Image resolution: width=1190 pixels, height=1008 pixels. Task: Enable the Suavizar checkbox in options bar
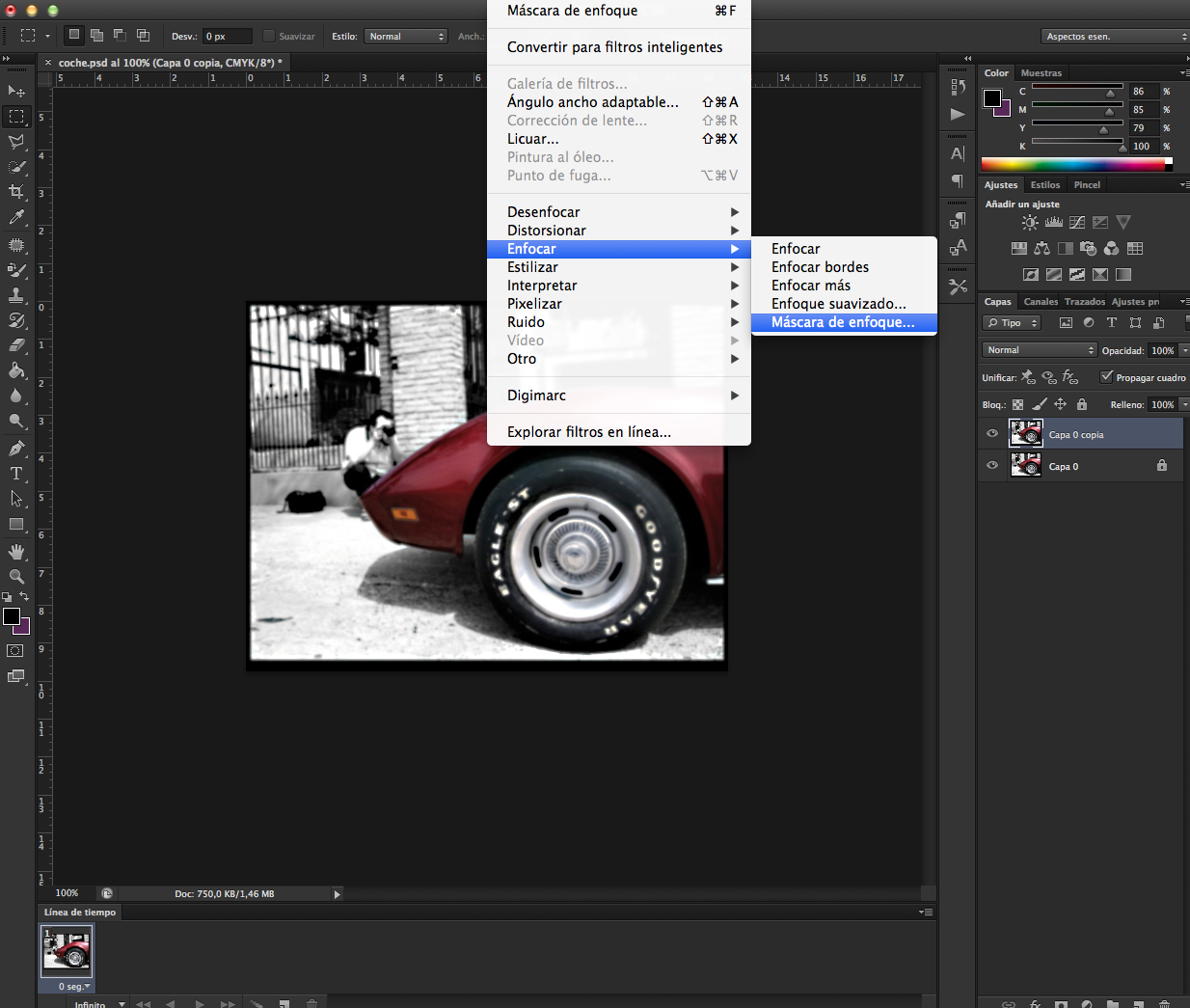click(267, 36)
